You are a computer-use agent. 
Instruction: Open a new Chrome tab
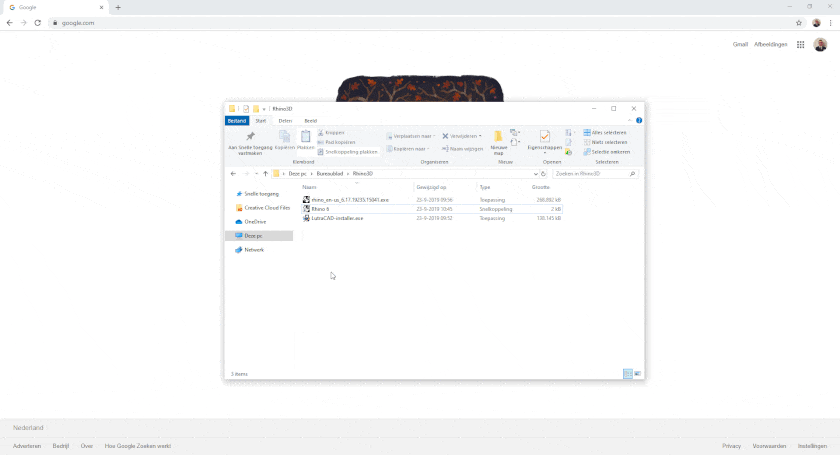click(x=118, y=8)
